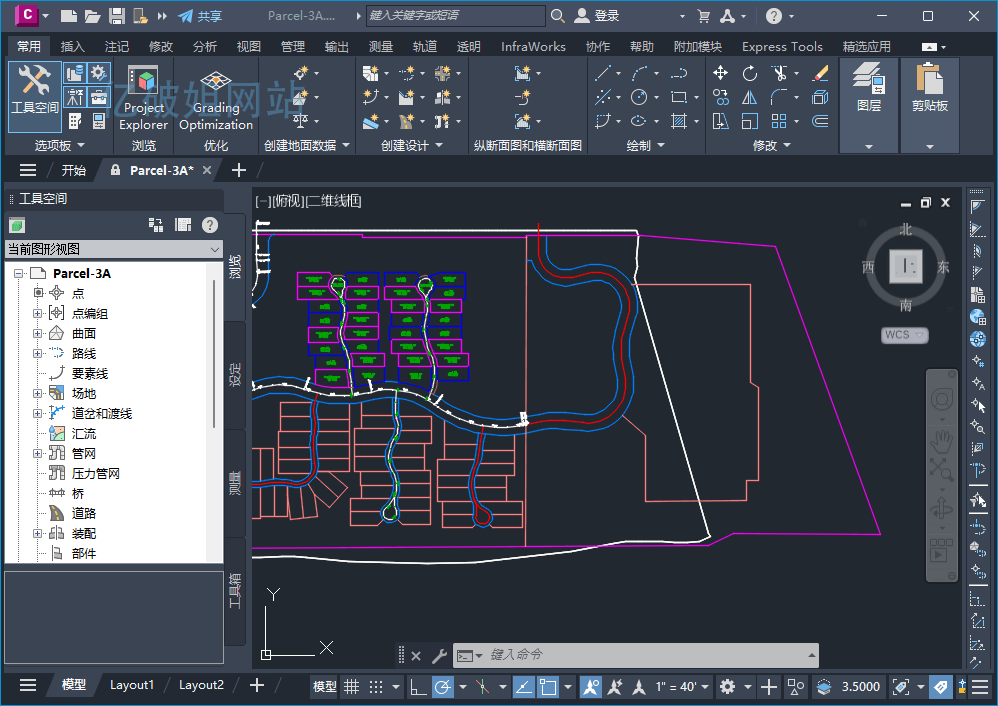Open annotation scale 1" = 40' dropdown

pos(682,686)
